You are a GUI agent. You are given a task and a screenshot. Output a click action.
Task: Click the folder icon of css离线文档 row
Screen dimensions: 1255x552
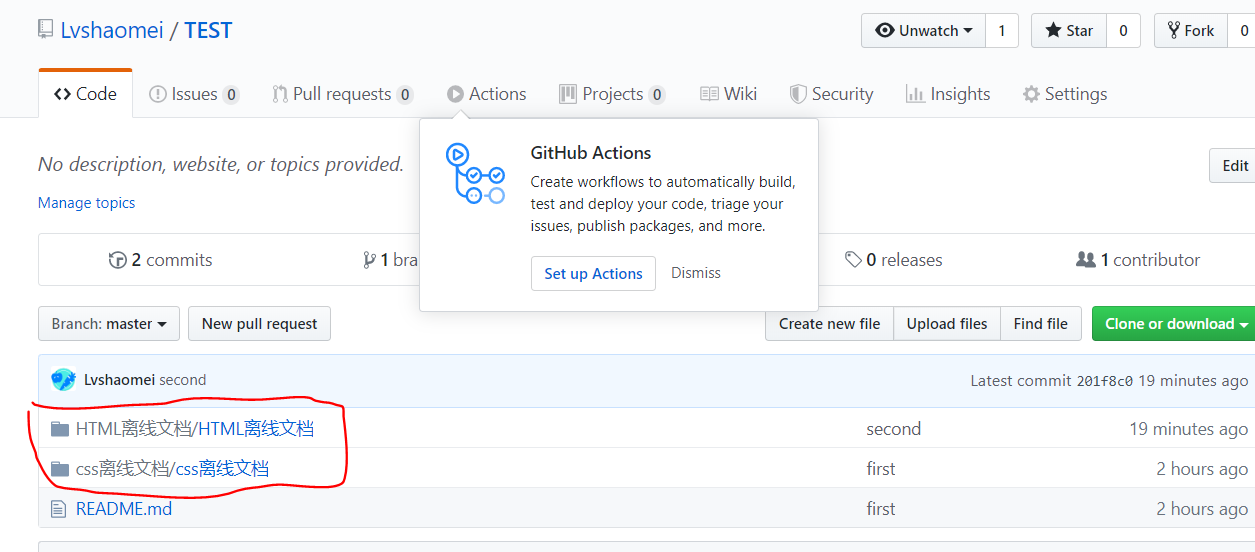pos(60,468)
